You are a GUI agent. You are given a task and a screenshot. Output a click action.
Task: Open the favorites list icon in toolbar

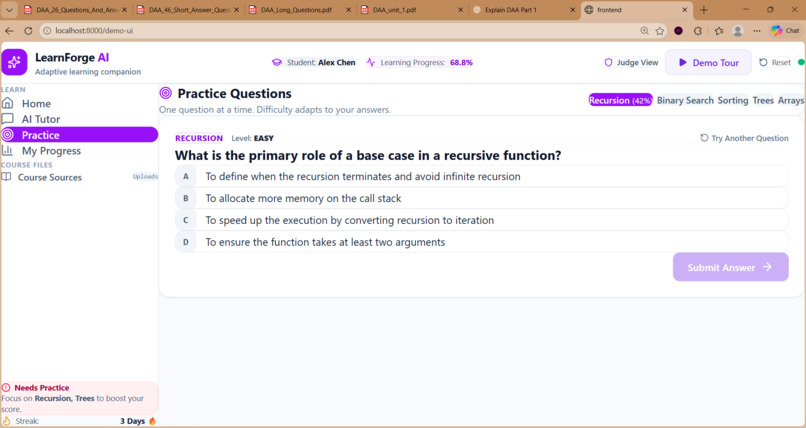point(719,31)
